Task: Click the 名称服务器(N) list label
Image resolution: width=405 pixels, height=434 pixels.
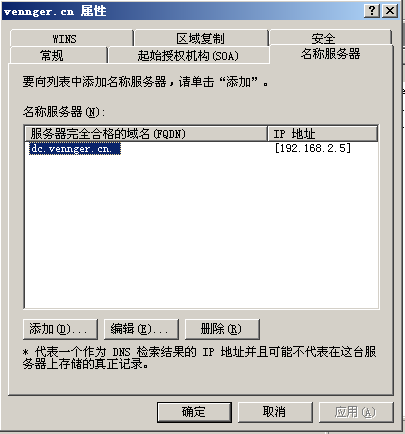Action: (x=64, y=112)
